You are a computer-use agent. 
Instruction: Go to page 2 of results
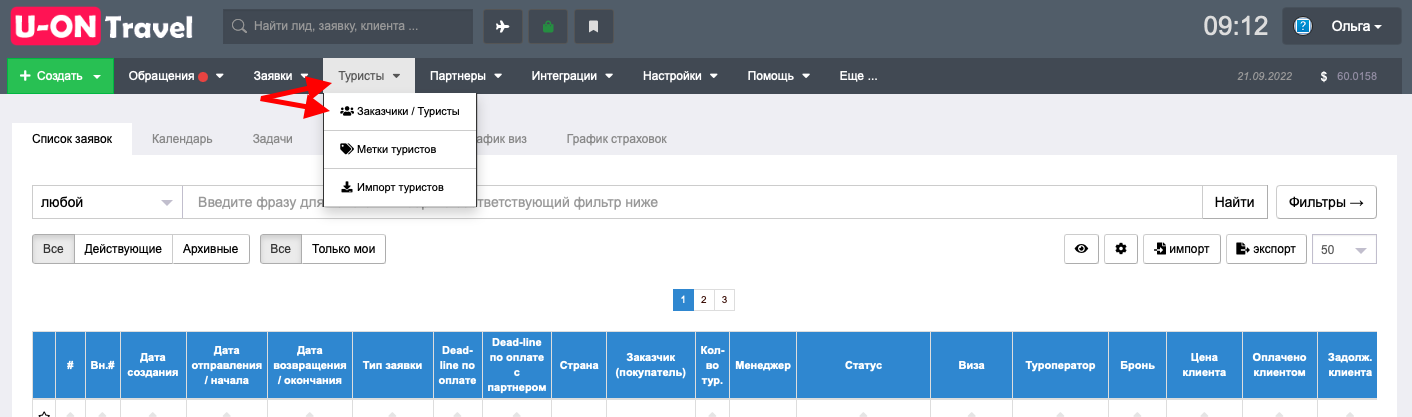(704, 299)
